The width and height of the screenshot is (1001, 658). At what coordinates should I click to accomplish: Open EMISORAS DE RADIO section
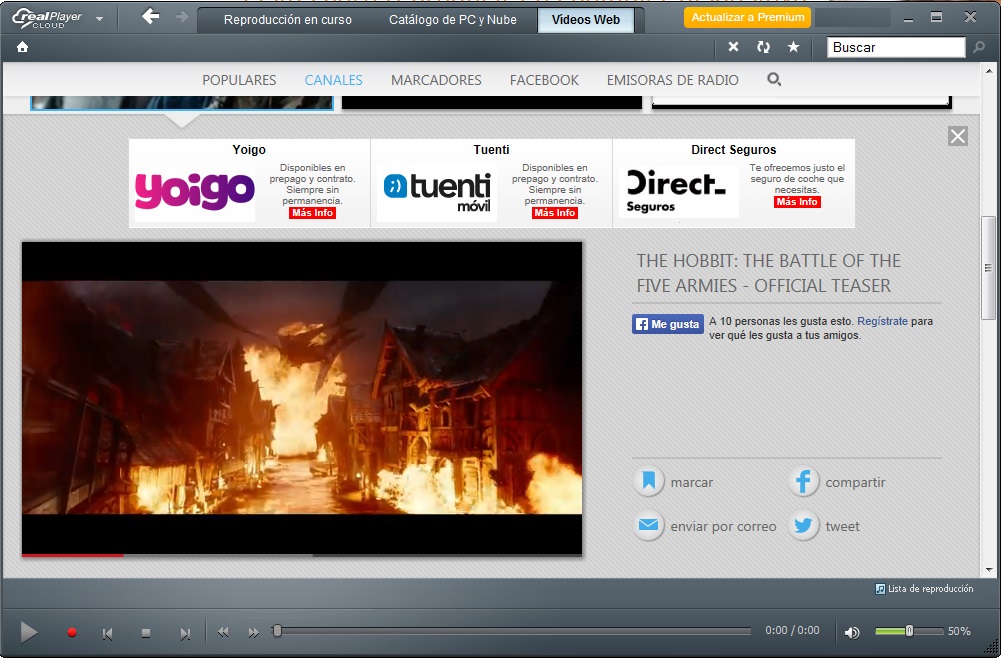pyautogui.click(x=672, y=80)
